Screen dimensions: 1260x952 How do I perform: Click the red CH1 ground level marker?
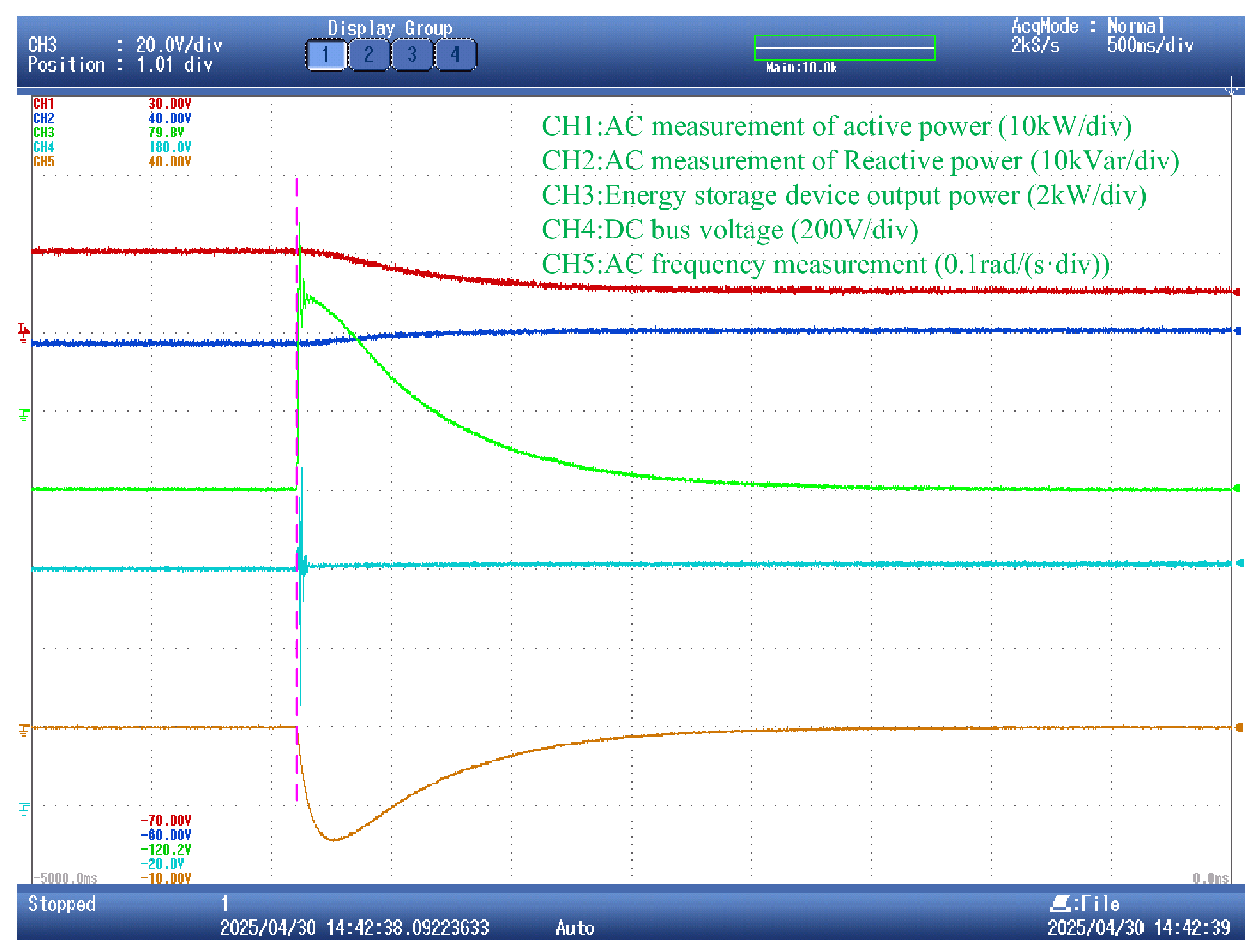(x=24, y=332)
